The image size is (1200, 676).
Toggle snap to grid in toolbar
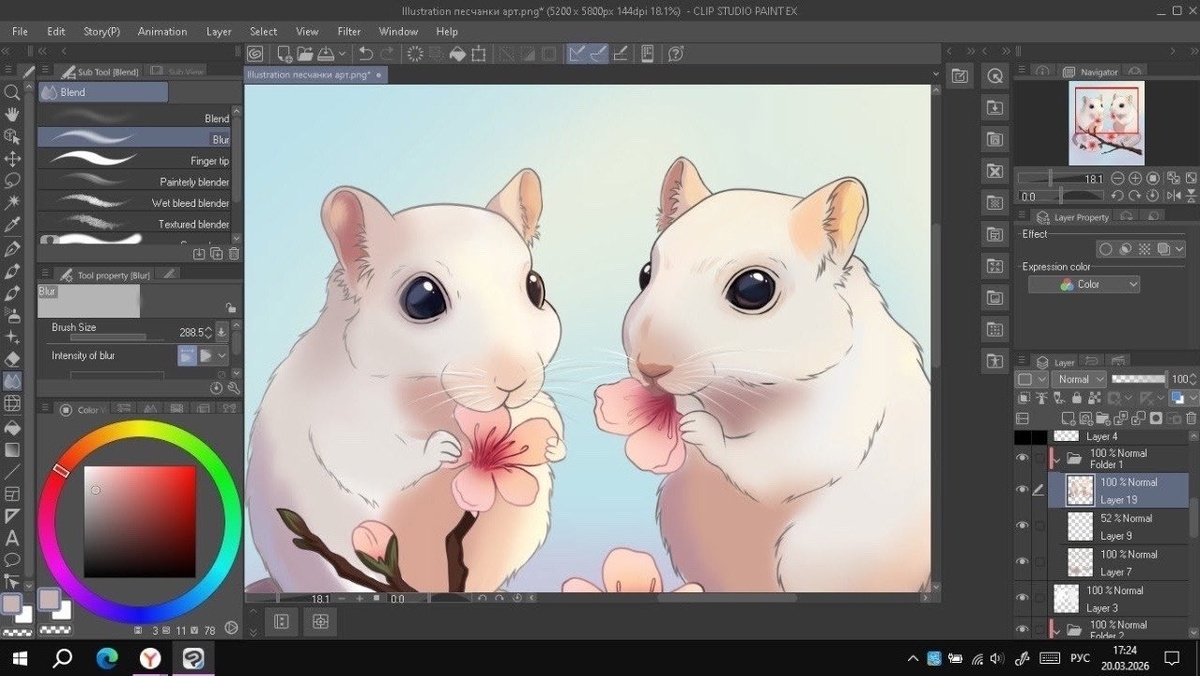[x=620, y=53]
